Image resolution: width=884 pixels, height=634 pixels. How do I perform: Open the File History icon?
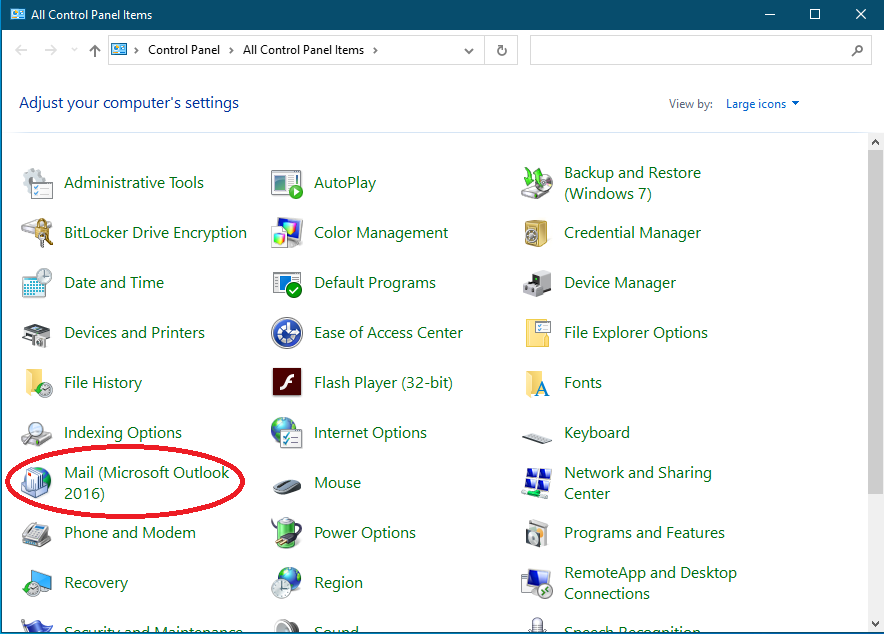pyautogui.click(x=38, y=383)
